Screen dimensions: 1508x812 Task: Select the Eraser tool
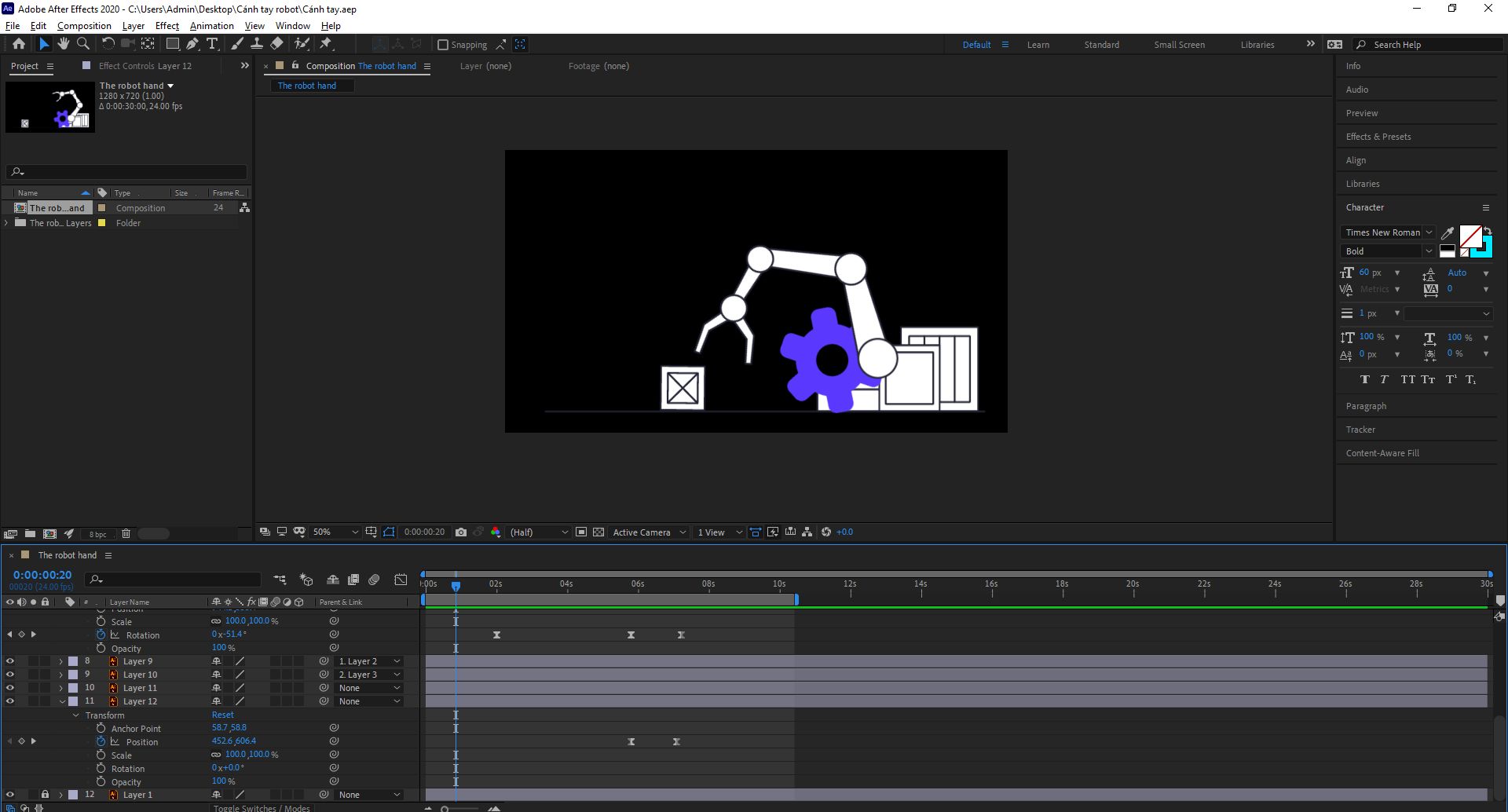pos(276,44)
